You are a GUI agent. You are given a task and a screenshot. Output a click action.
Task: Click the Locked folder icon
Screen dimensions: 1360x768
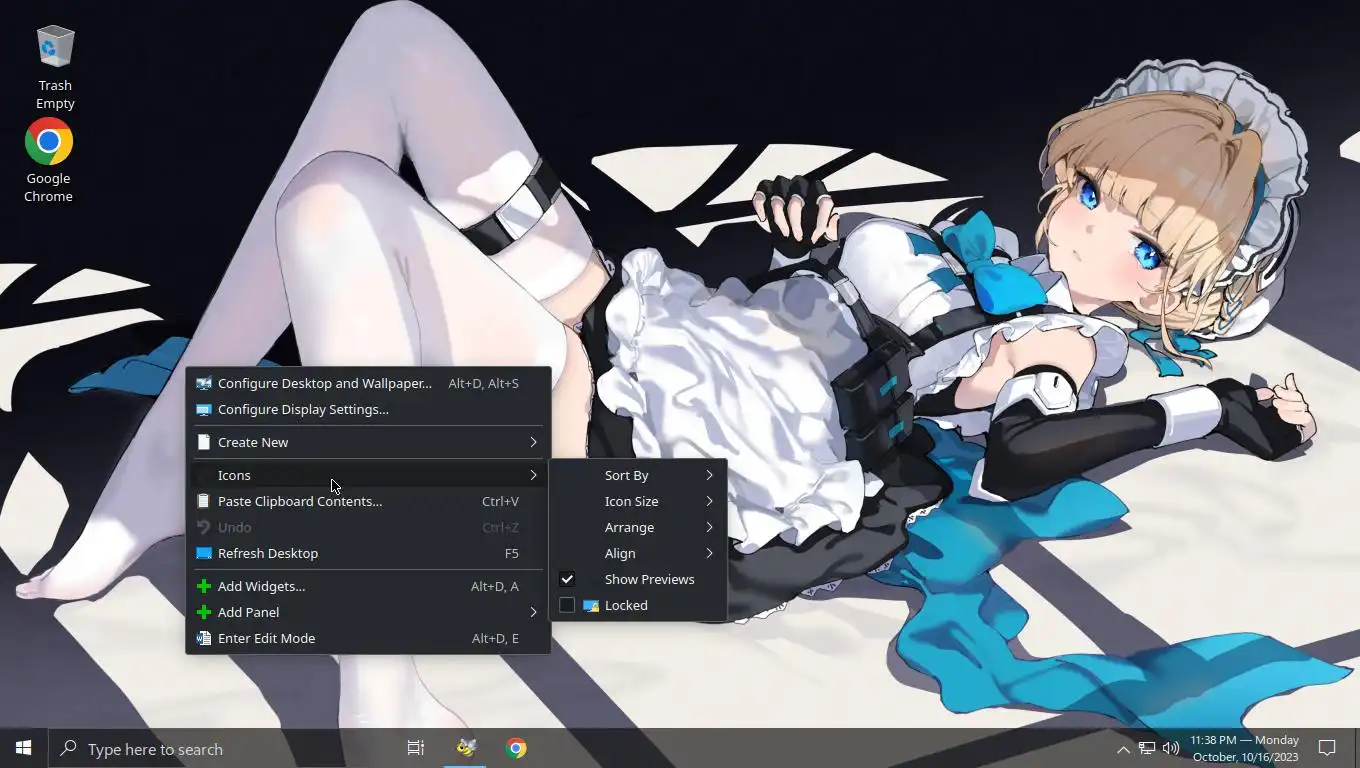point(591,605)
